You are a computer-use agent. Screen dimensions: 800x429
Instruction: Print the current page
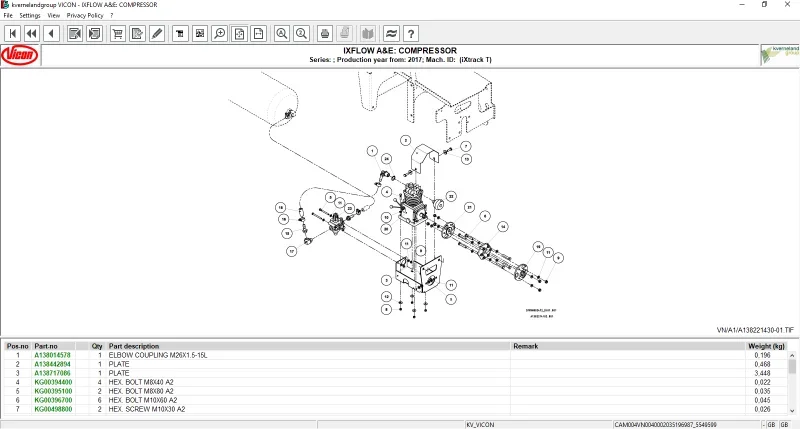click(x=325, y=34)
